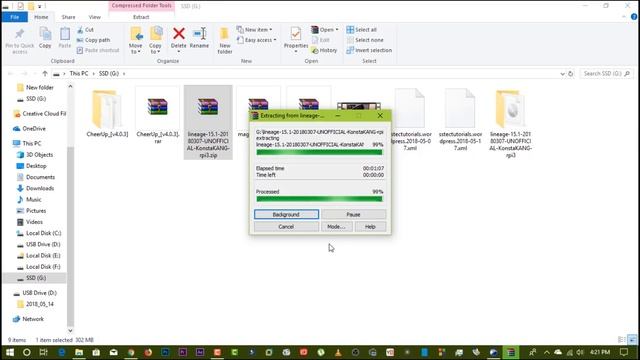Viewport: 640px width, 360px height.
Task: Select CheerUp_[v4.0.3].rar archive
Action: [158, 116]
